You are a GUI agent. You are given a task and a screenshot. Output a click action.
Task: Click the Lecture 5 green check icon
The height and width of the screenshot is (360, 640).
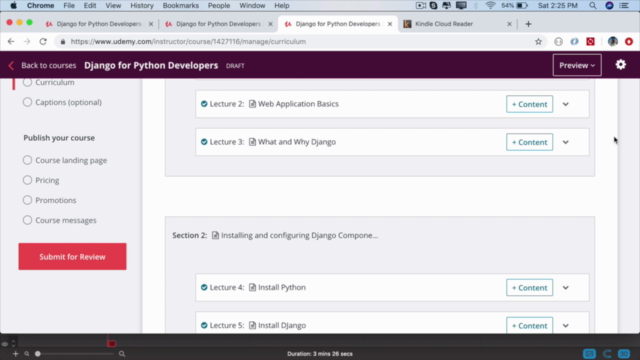204,325
